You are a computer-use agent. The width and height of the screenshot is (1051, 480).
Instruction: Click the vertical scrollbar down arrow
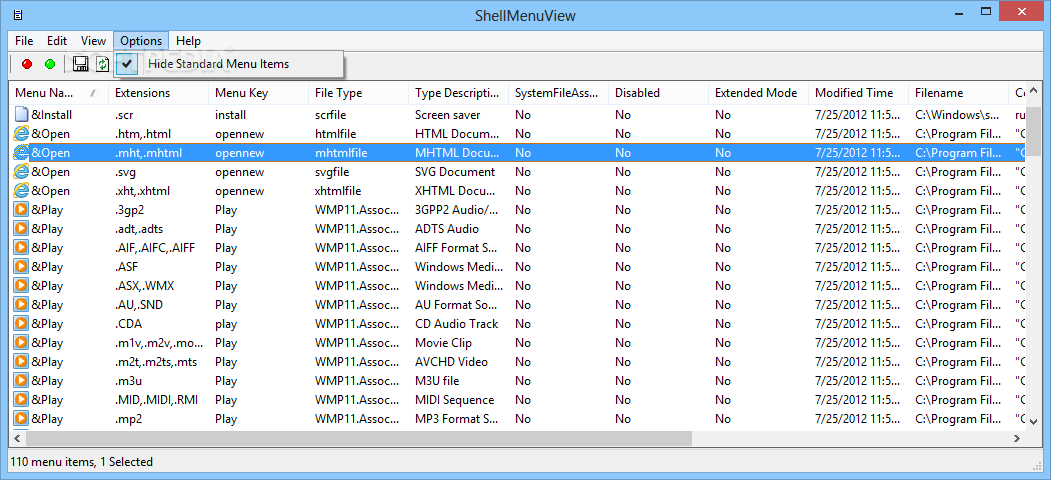tap(1034, 422)
